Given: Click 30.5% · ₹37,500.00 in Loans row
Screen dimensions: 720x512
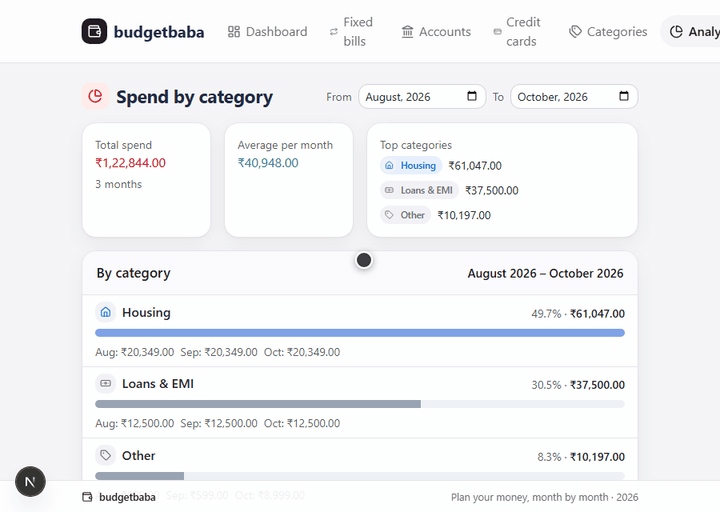Looking at the screenshot, I should [x=578, y=385].
